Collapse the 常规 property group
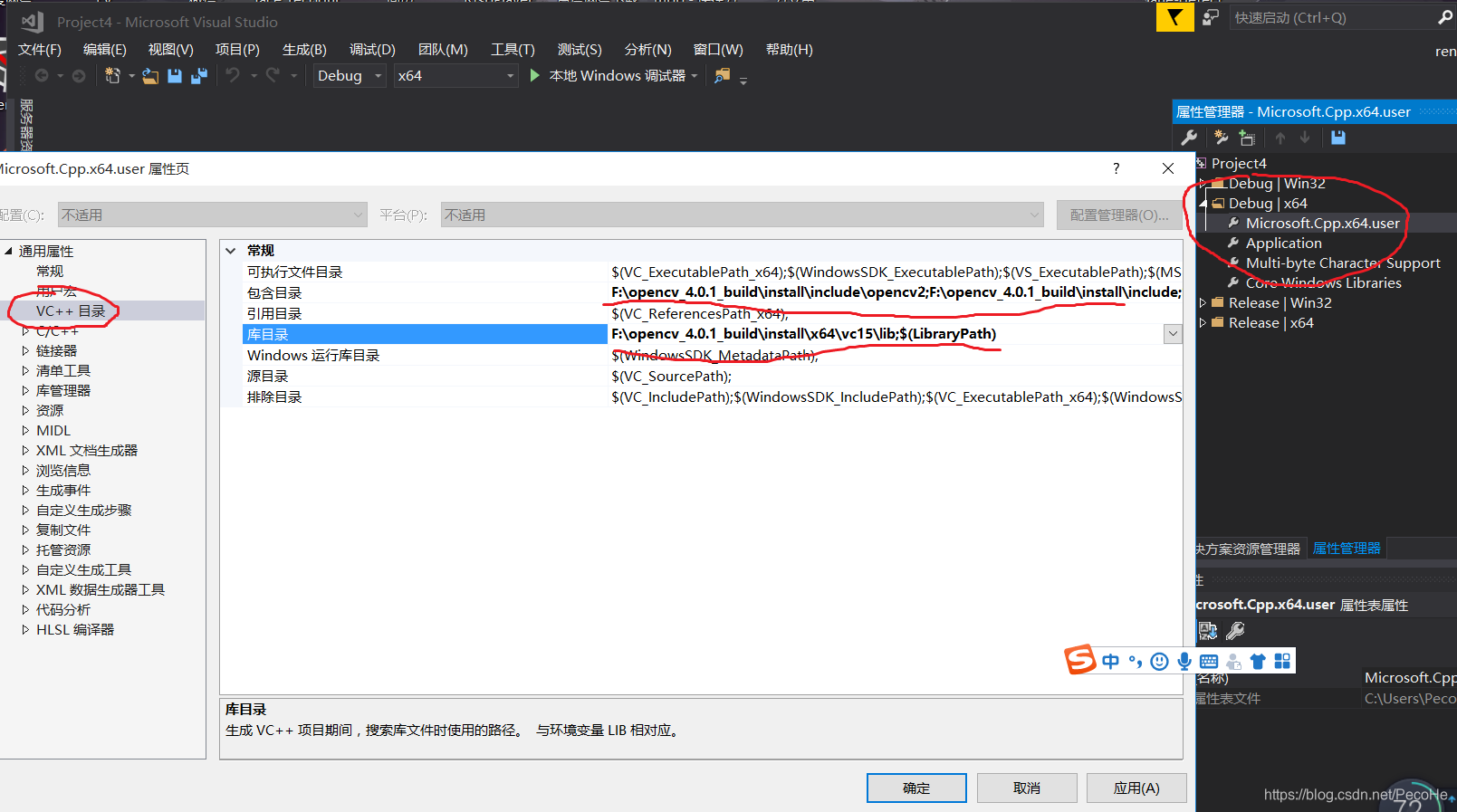This screenshot has height=812, width=1457. 231,251
